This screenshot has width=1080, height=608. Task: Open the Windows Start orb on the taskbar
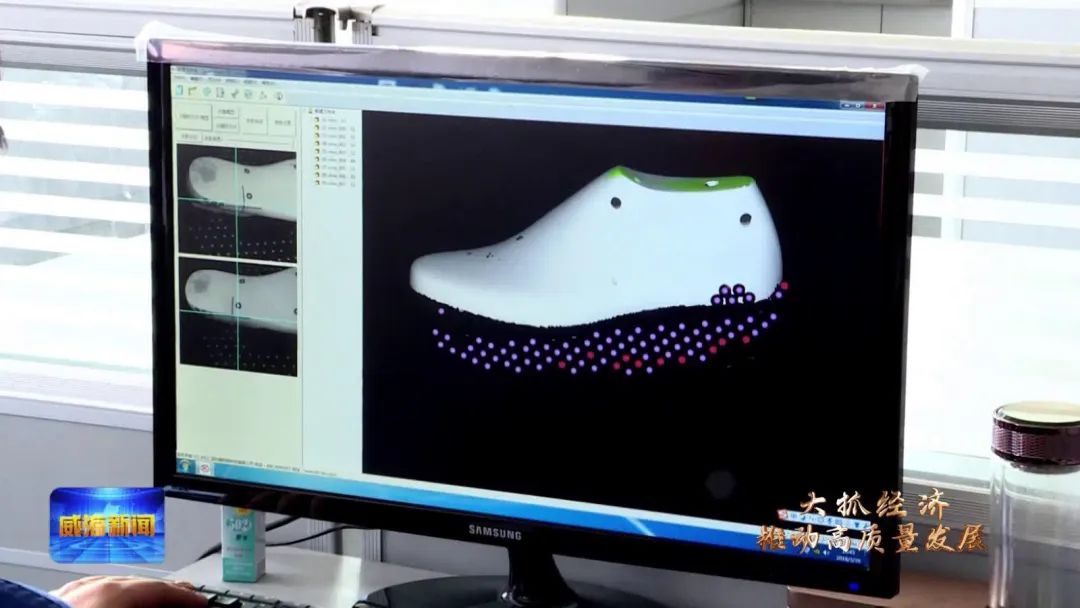185,466
